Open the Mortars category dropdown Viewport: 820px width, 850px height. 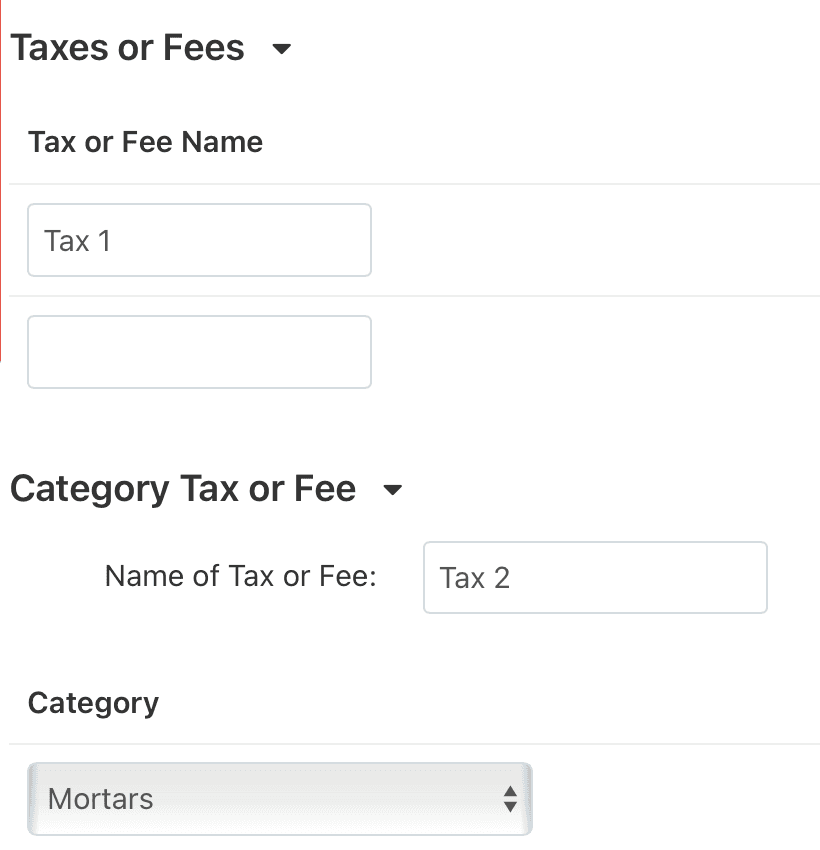[280, 799]
